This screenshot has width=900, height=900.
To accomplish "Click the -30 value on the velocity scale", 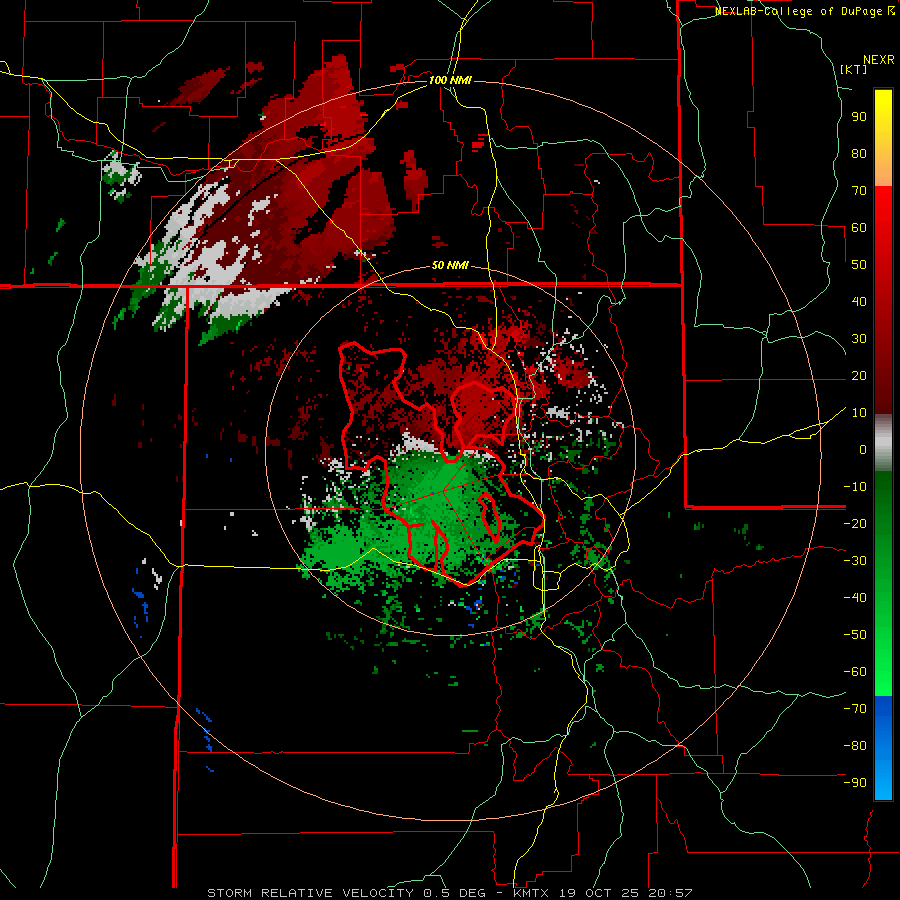I will (x=855, y=561).
